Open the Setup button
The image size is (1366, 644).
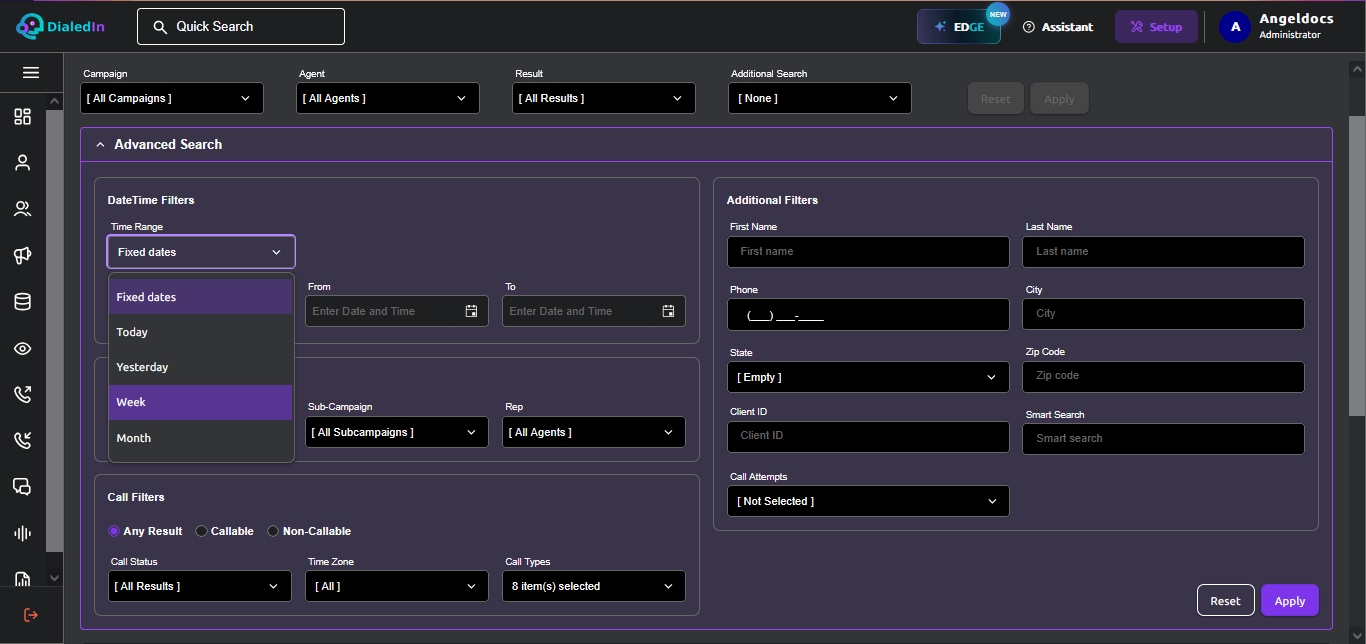click(x=1156, y=27)
